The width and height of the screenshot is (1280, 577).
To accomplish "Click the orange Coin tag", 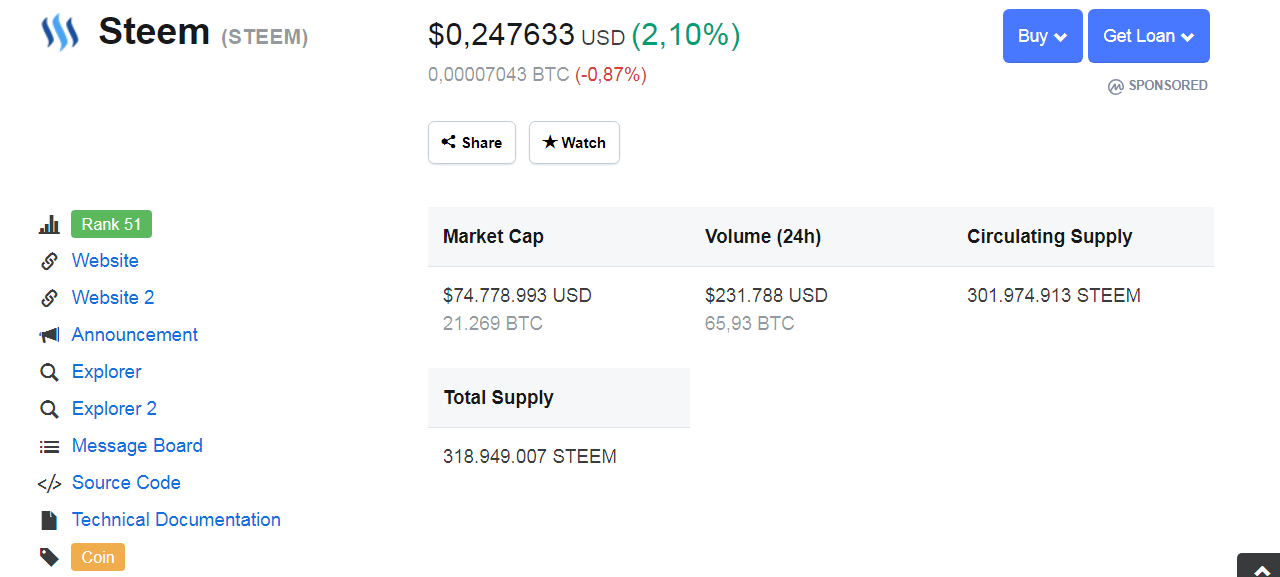I will click(x=98, y=557).
